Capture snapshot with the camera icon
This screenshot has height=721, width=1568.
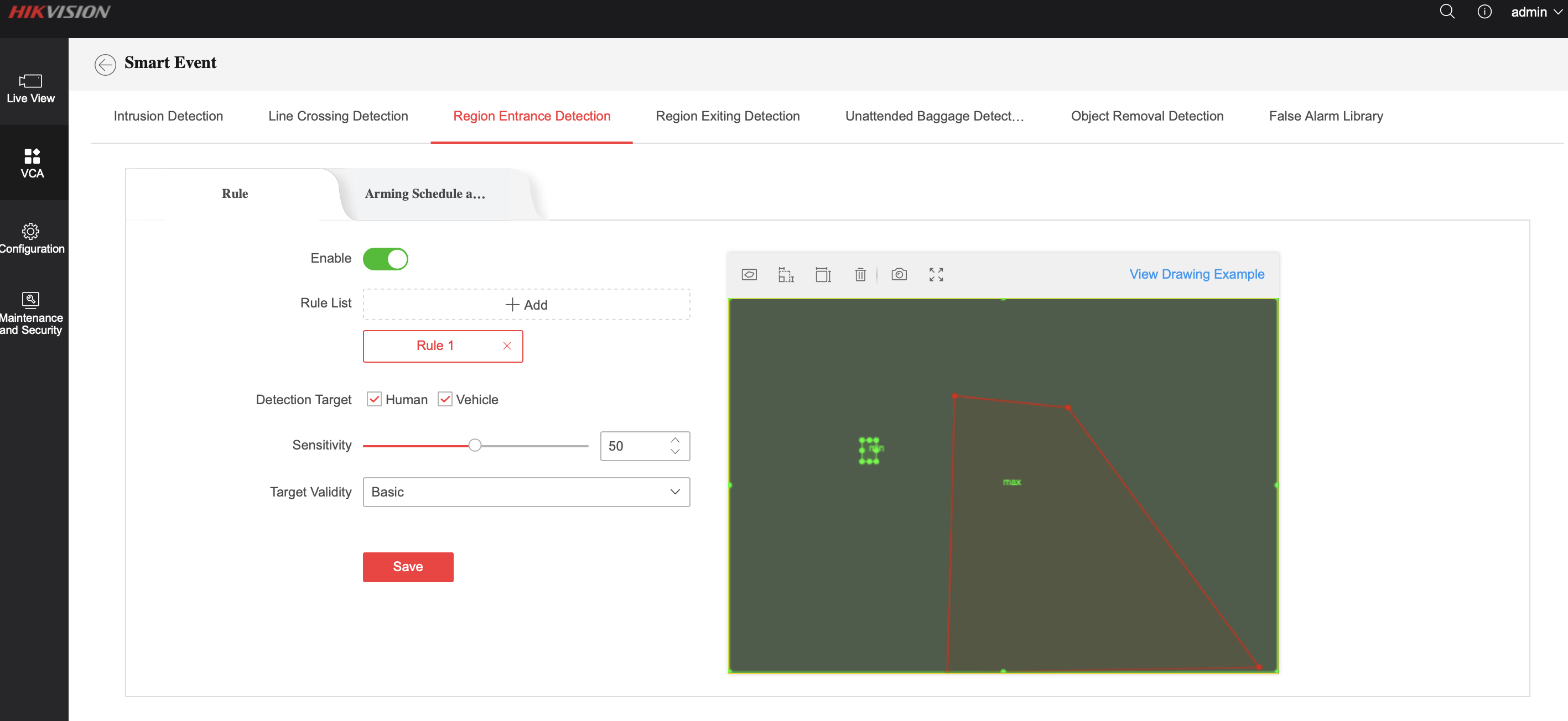pos(899,274)
